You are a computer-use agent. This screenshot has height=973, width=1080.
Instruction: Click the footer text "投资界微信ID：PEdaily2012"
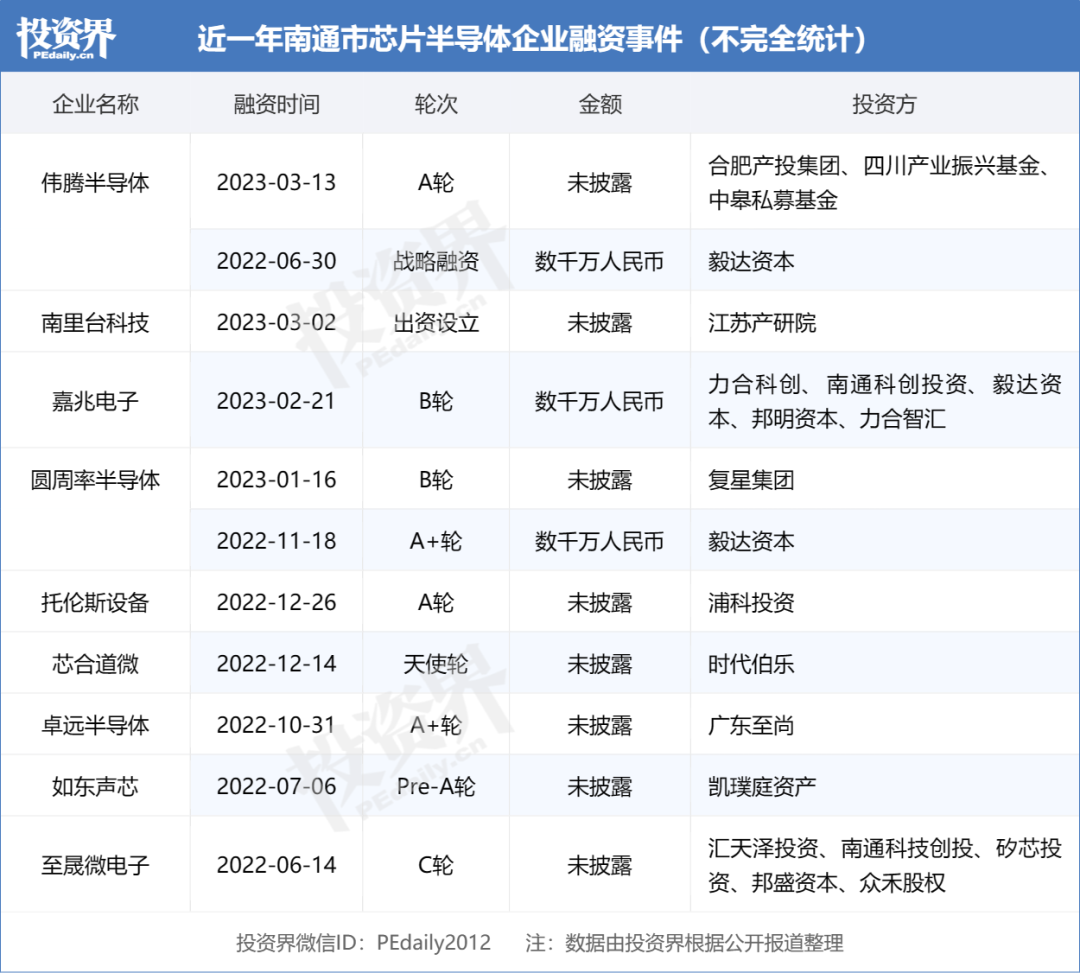pyautogui.click(x=364, y=942)
